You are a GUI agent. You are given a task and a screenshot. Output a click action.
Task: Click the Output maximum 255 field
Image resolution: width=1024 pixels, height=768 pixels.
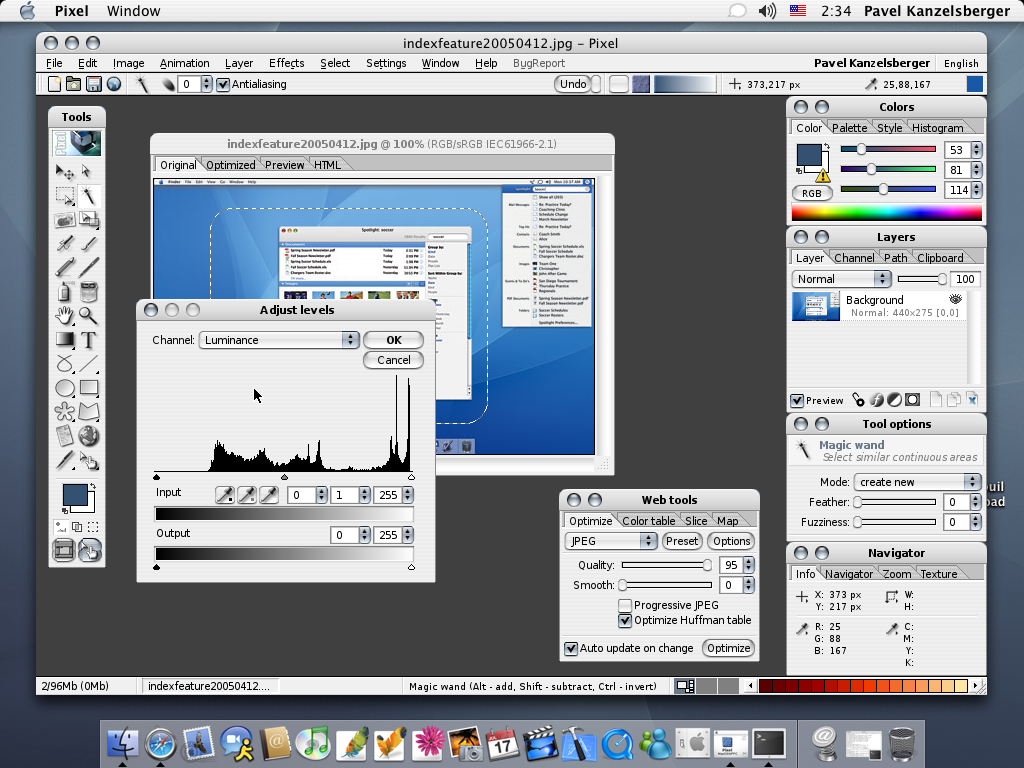tap(389, 535)
